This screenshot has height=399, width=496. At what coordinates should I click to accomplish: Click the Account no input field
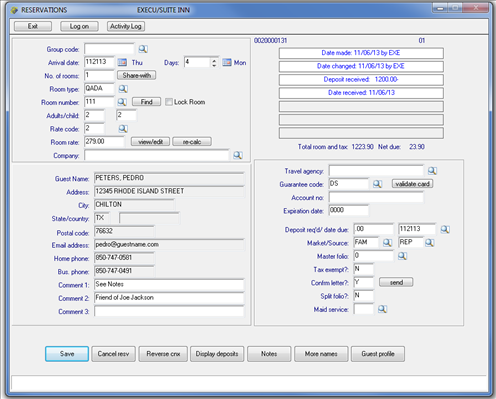tap(376, 197)
